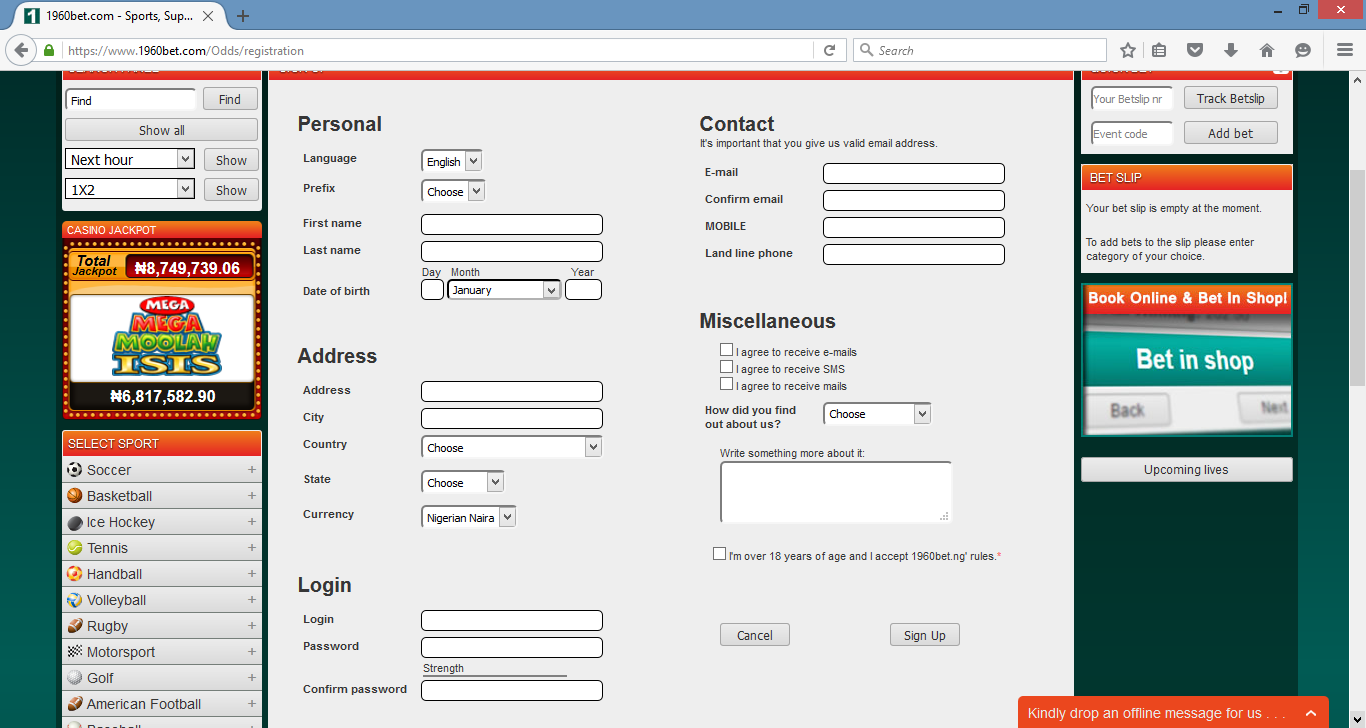Tick 'I agree to receive e-mails'
1366x728 pixels.
click(x=727, y=350)
